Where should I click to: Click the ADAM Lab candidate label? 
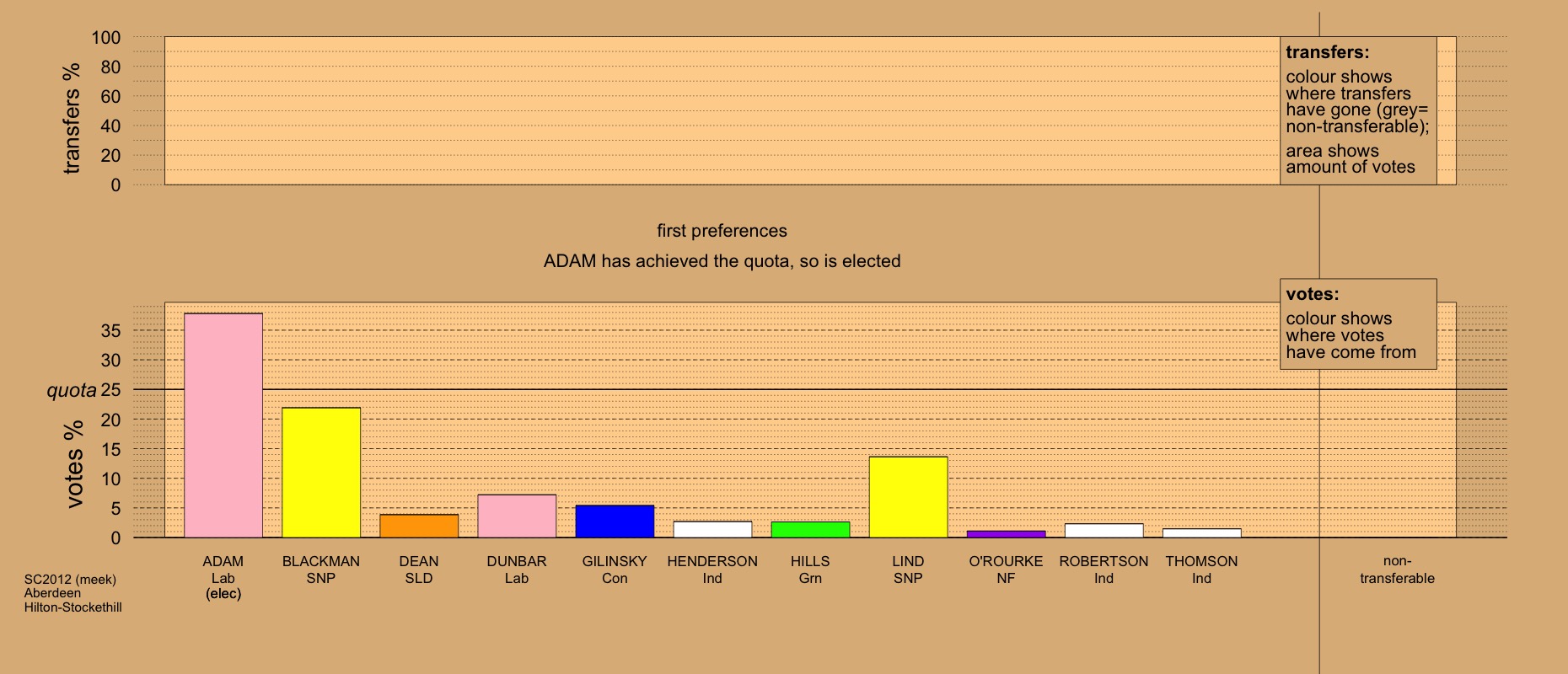tap(223, 577)
